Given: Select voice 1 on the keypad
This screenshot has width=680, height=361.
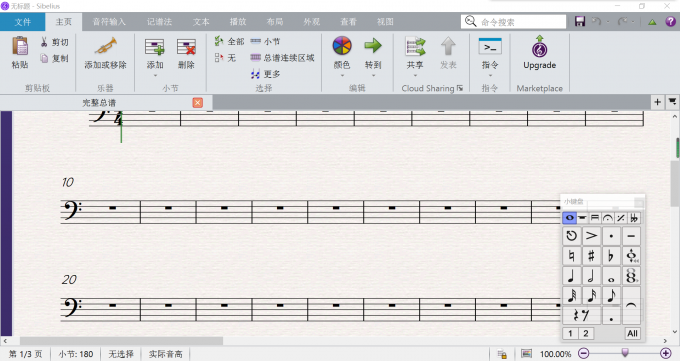Looking at the screenshot, I should pos(570,333).
